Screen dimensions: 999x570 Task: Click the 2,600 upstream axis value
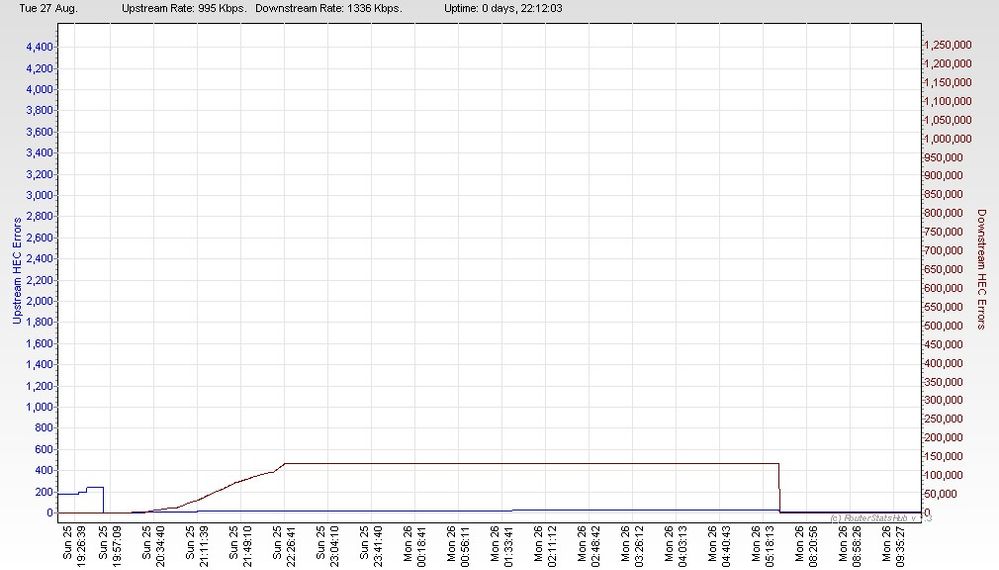[x=40, y=238]
